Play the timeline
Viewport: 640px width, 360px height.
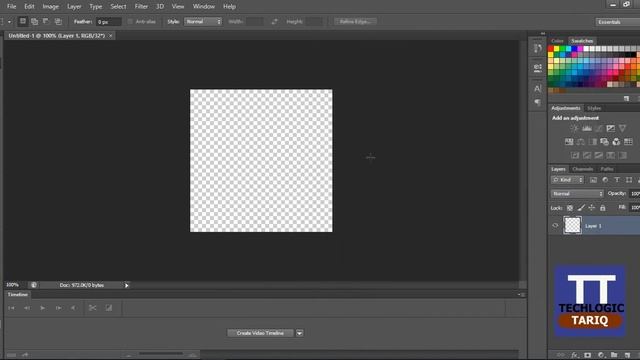tap(42, 308)
